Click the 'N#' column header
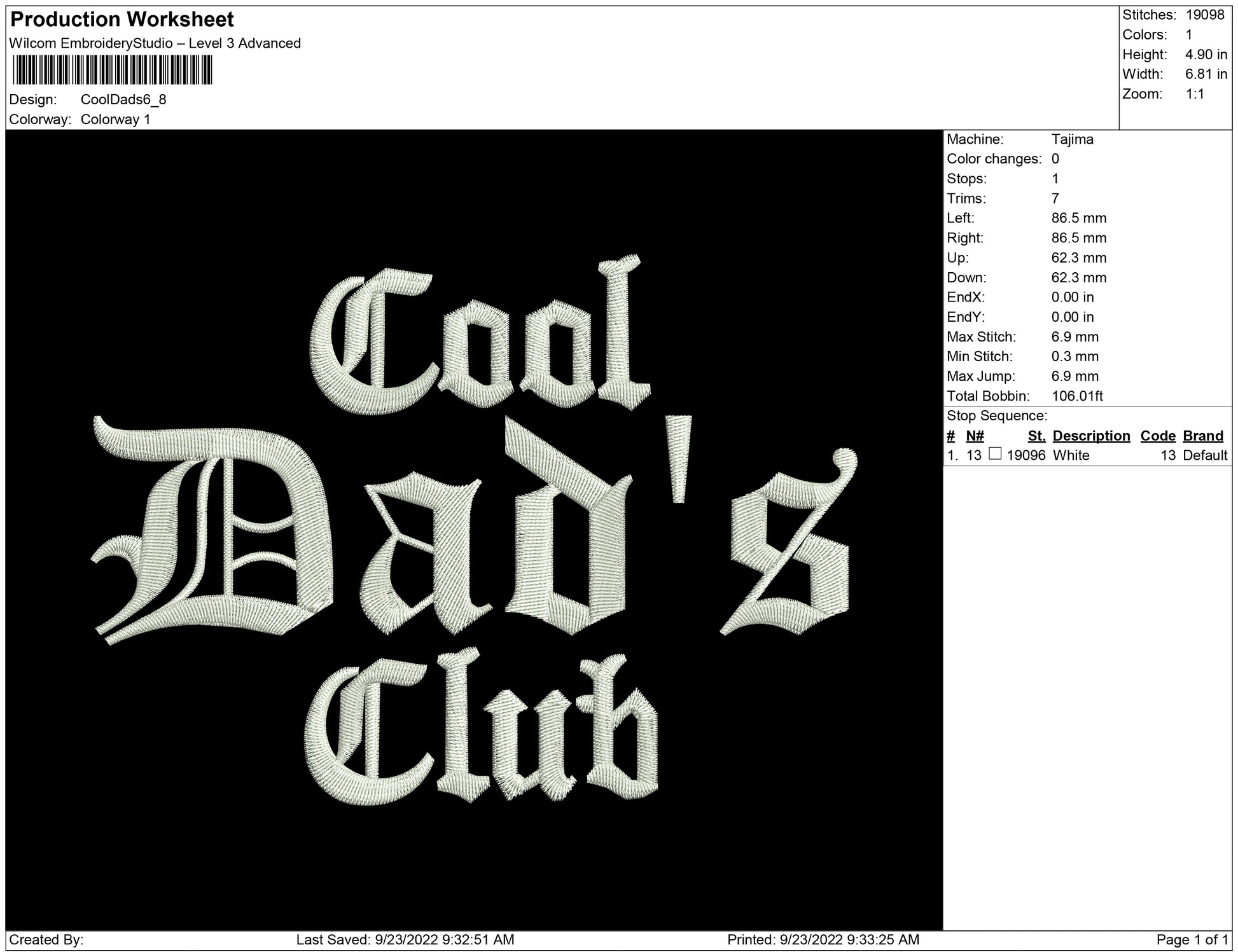Screen dimensions: 1238x952 tap(975, 436)
